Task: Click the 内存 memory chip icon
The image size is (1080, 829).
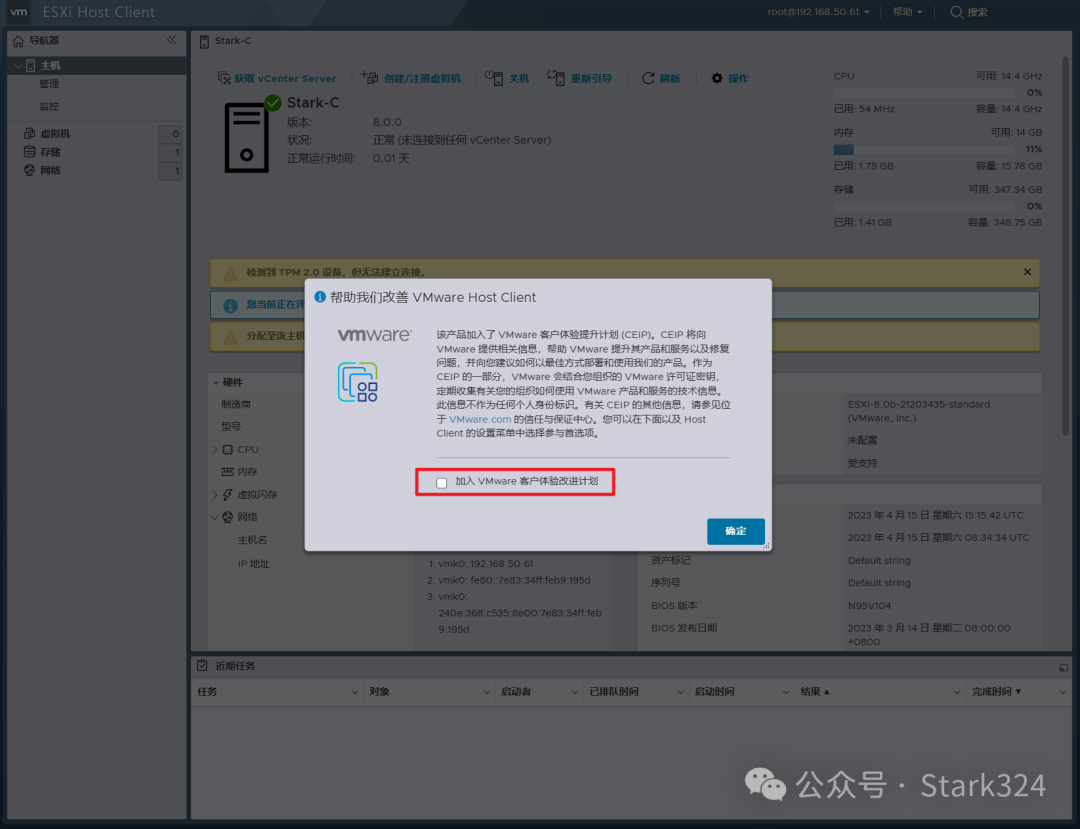Action: click(x=227, y=472)
